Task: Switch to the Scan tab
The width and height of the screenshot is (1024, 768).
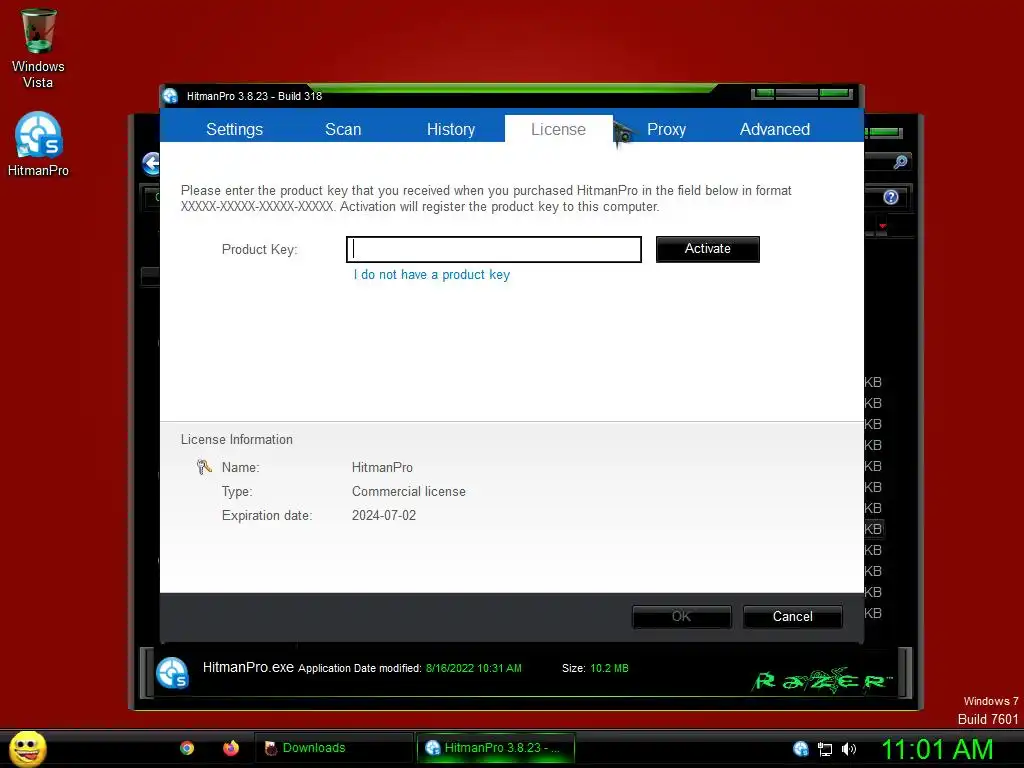Action: [343, 129]
